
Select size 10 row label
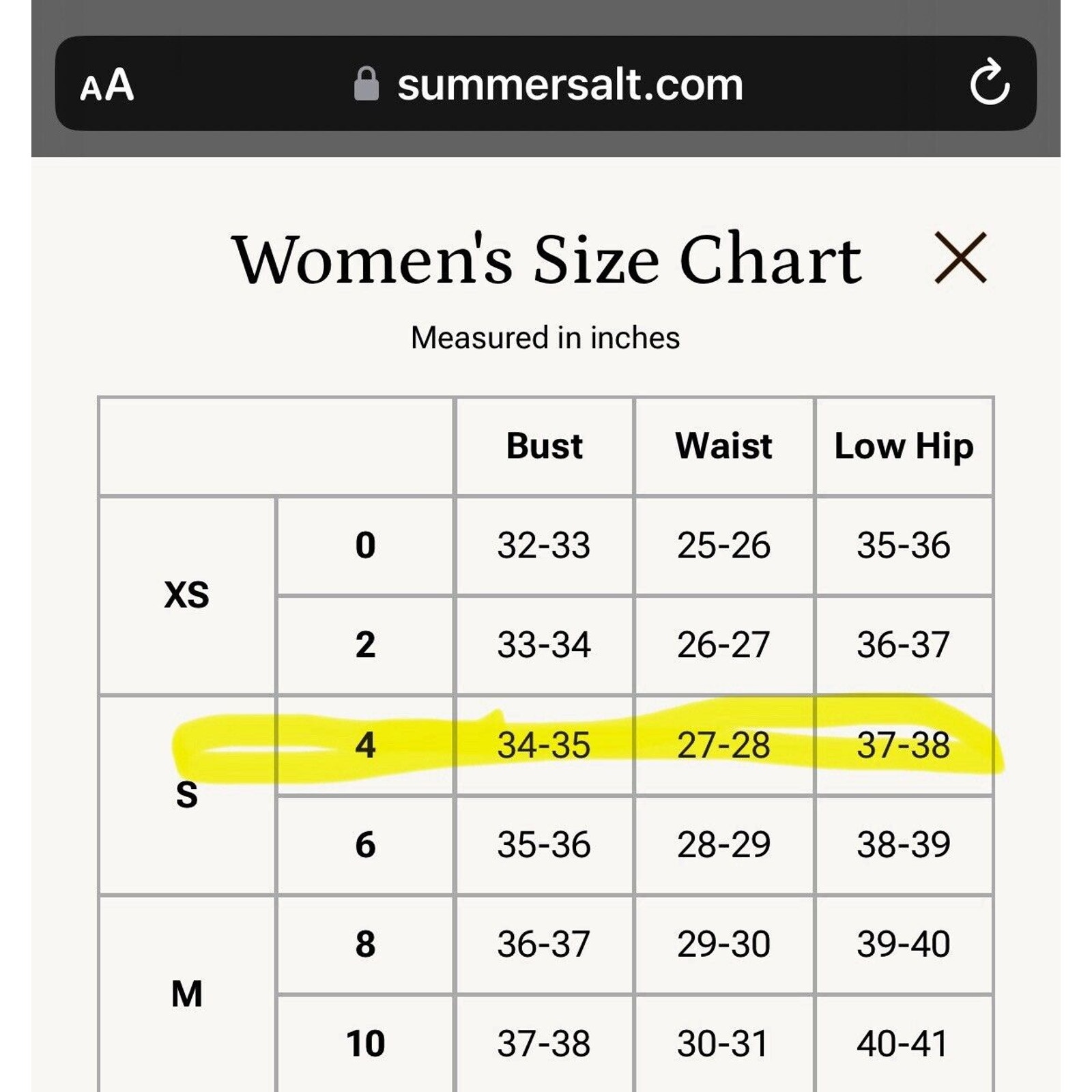tap(365, 1044)
